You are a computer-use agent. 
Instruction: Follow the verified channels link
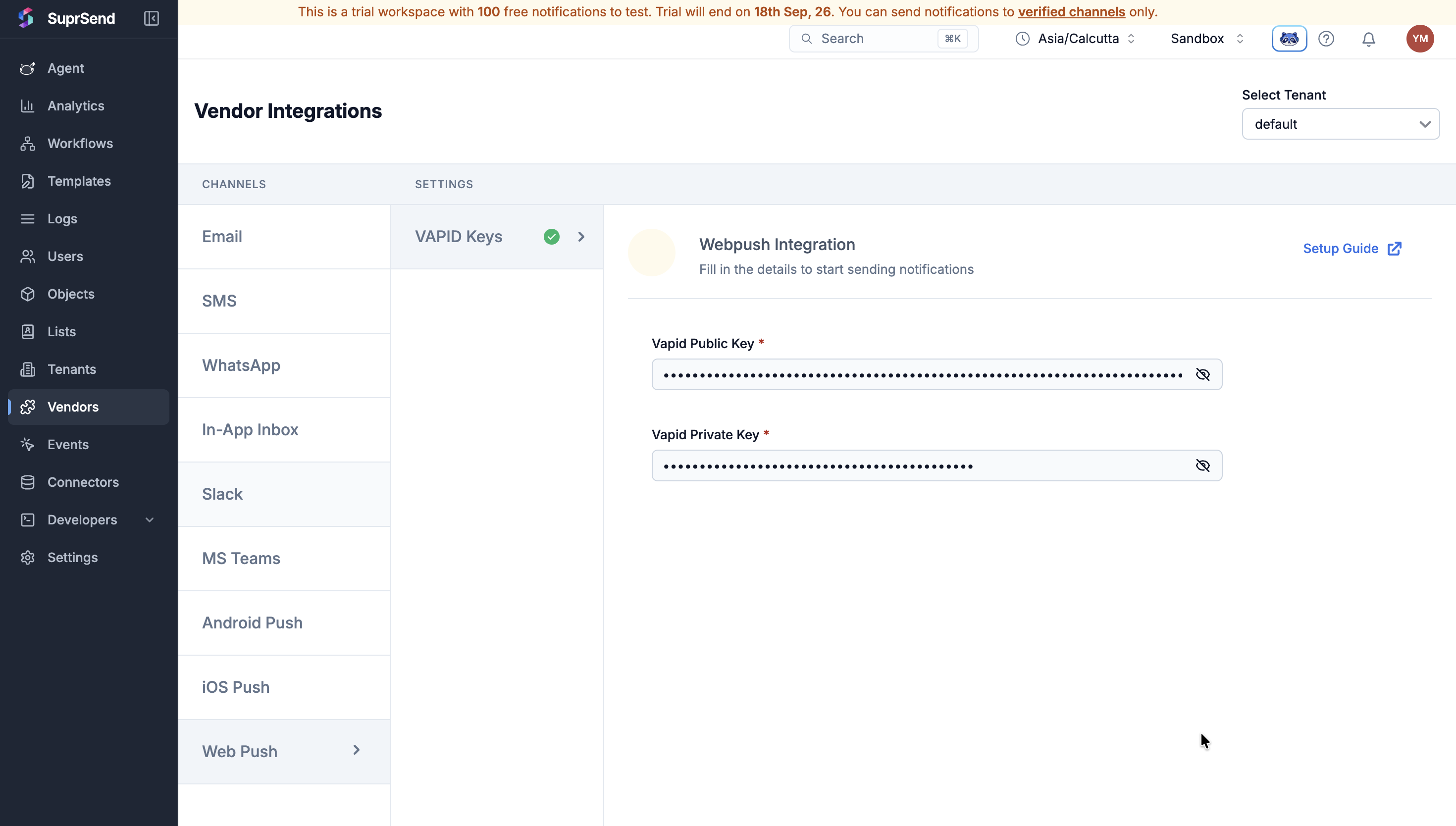(1071, 12)
